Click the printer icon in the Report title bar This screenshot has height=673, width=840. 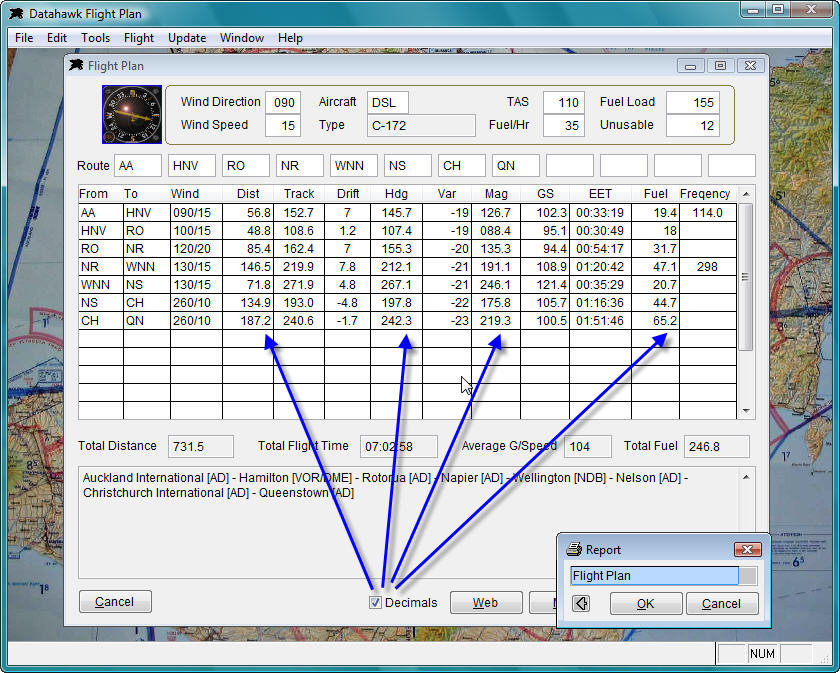(574, 549)
